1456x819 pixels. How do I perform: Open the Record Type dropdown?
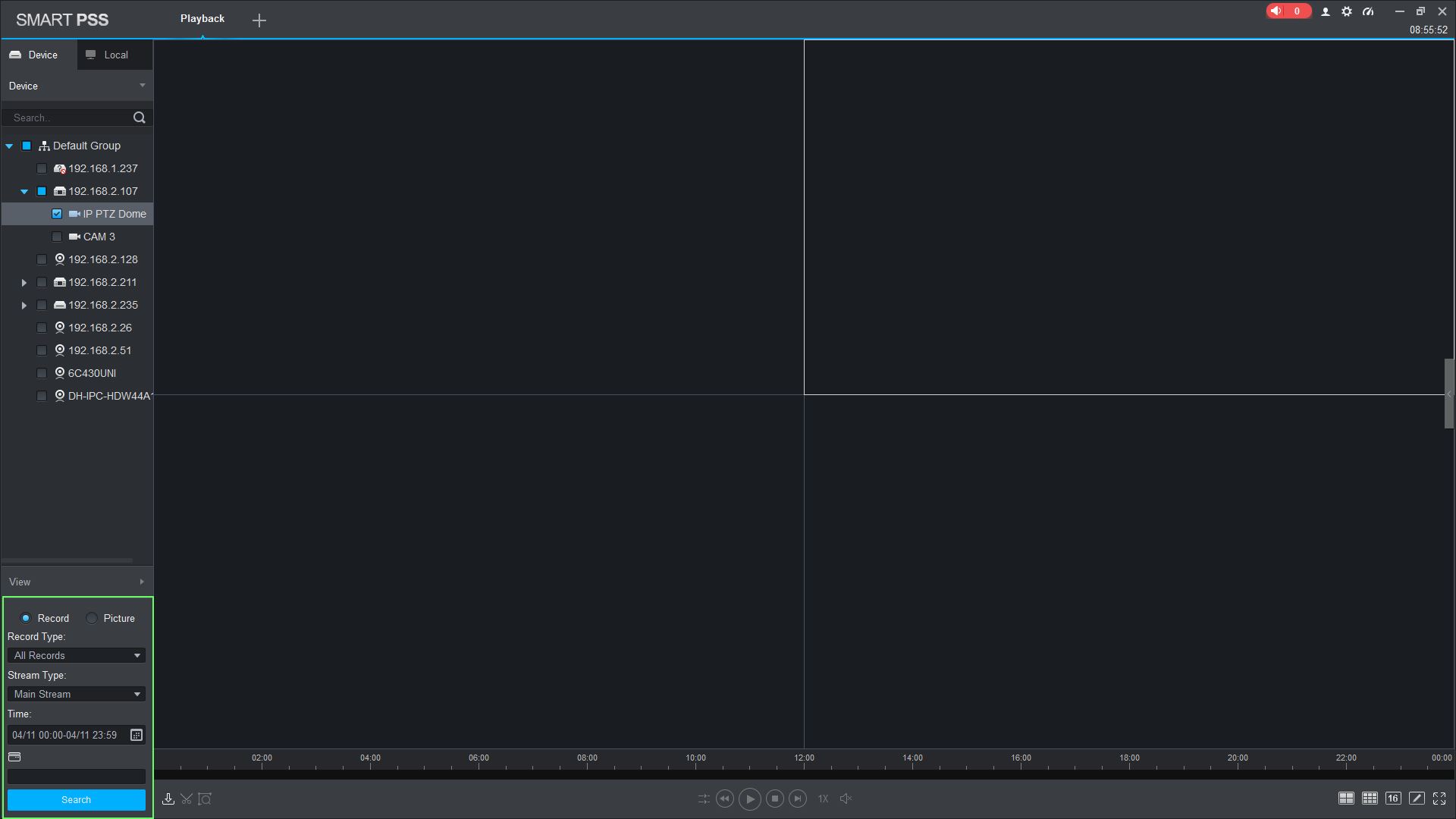[x=76, y=655]
